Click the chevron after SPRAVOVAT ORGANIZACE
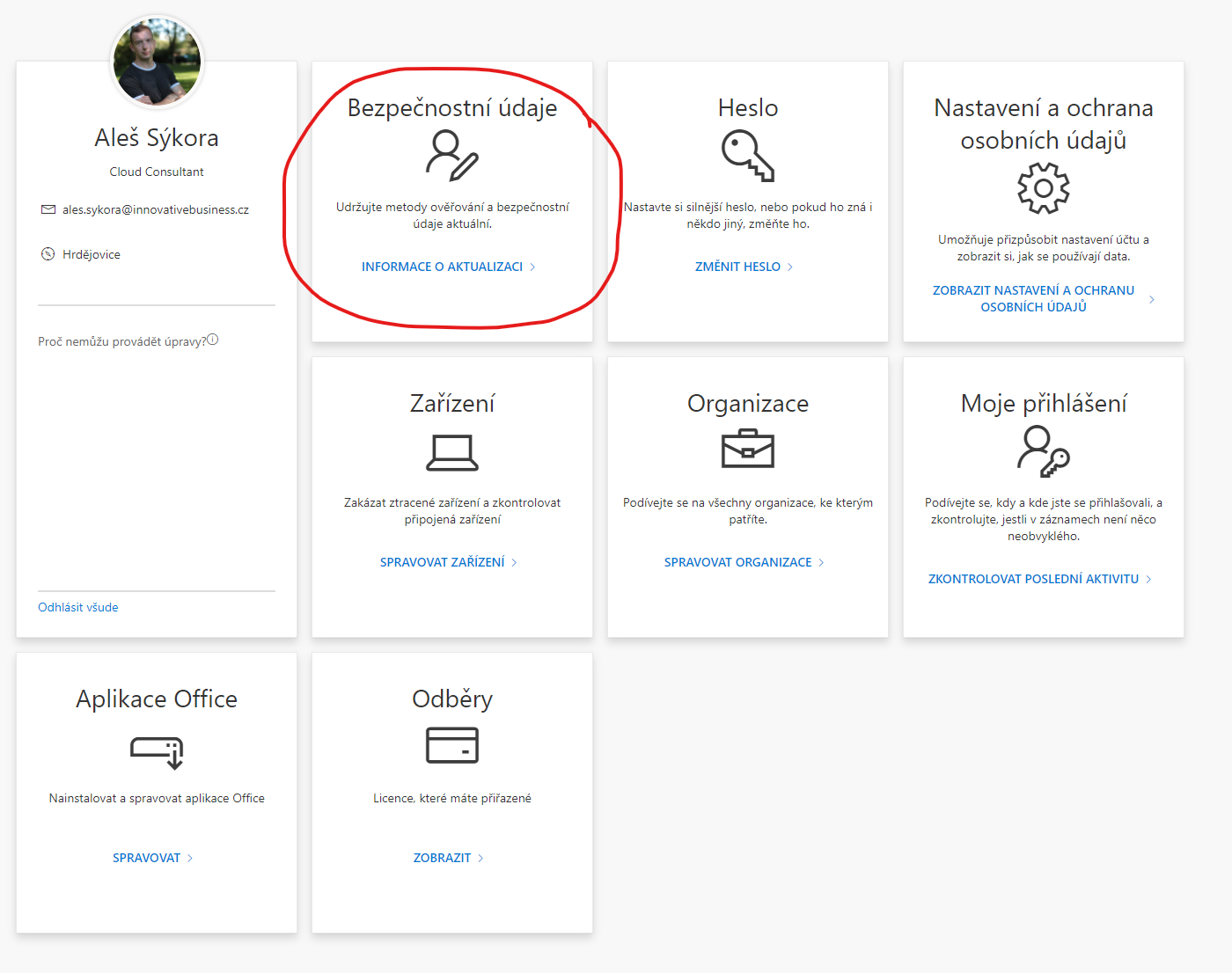The width and height of the screenshot is (1232, 973). click(821, 562)
